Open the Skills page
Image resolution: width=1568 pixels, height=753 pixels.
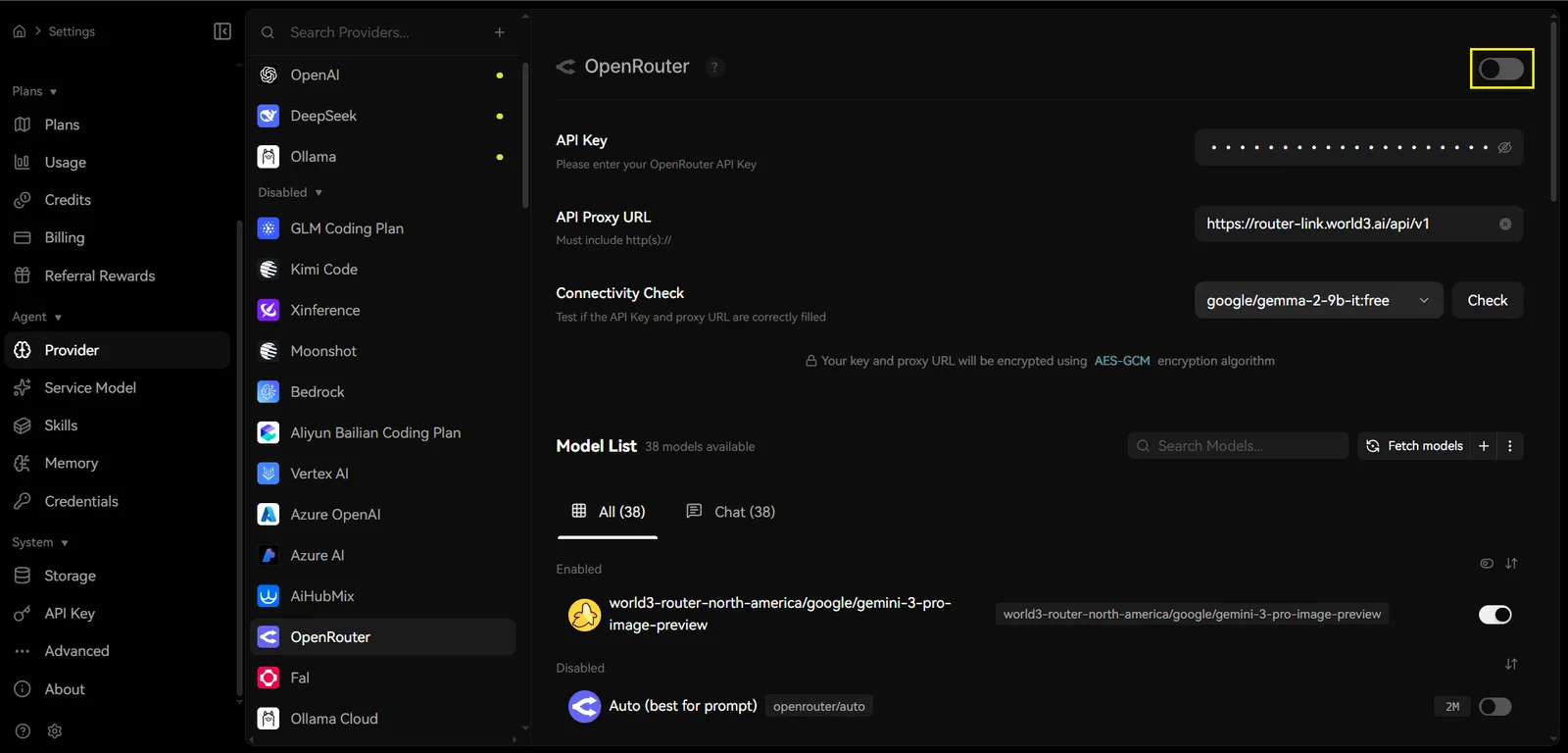118,426
